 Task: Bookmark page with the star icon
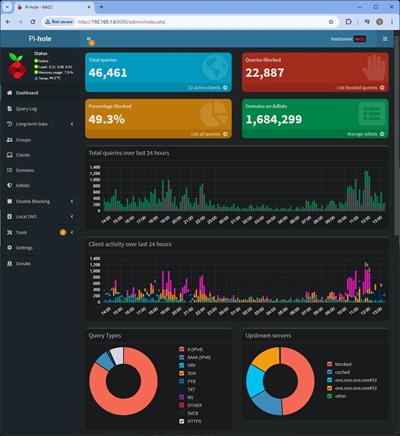tap(331, 22)
